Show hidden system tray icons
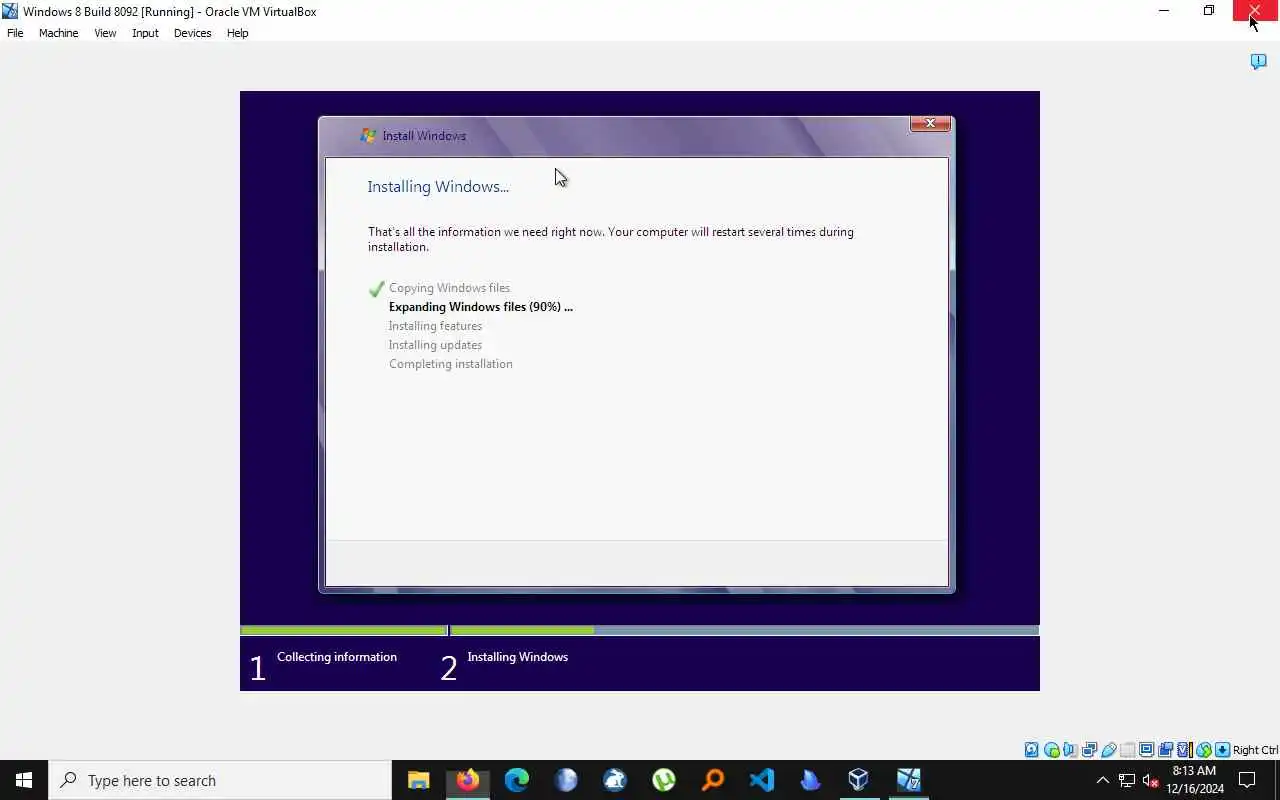1280x800 pixels. (1103, 780)
